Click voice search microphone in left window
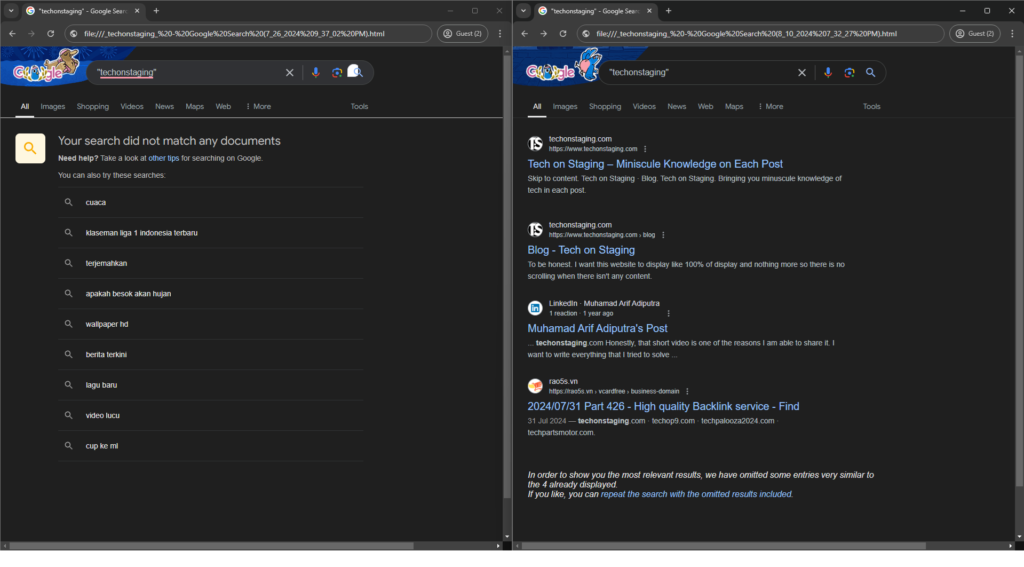The width and height of the screenshot is (1024, 567). [316, 73]
